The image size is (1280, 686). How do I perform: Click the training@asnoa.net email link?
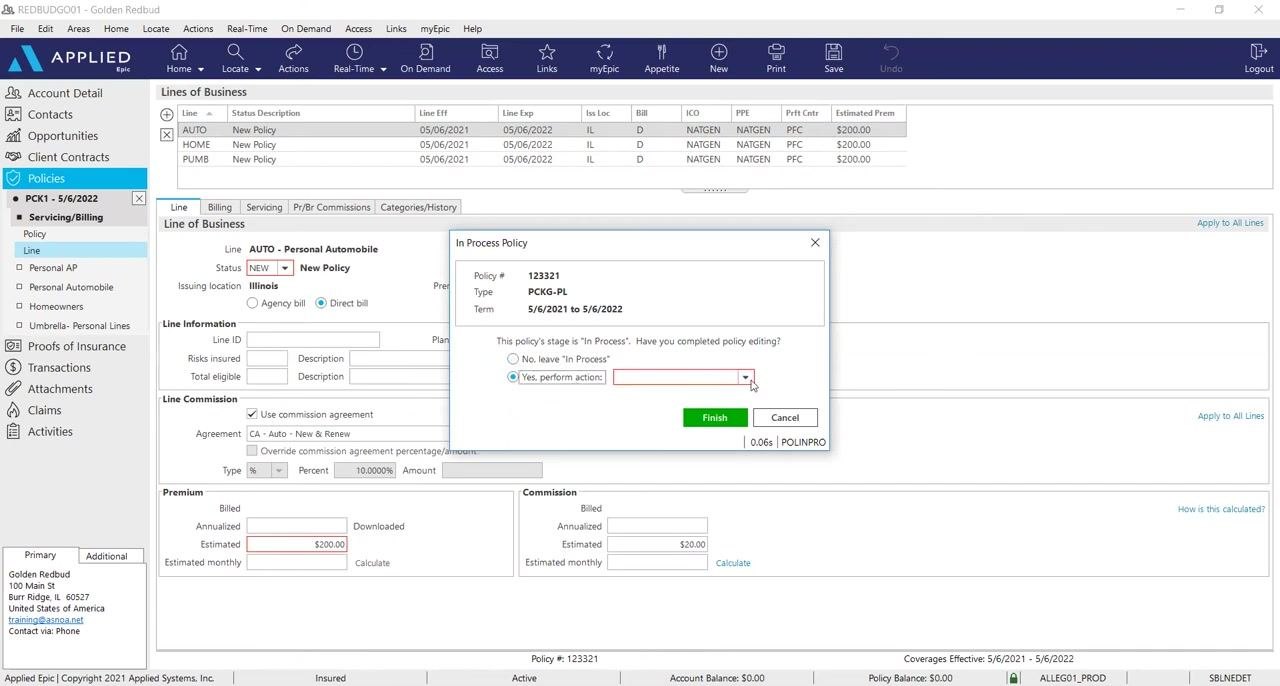point(46,620)
